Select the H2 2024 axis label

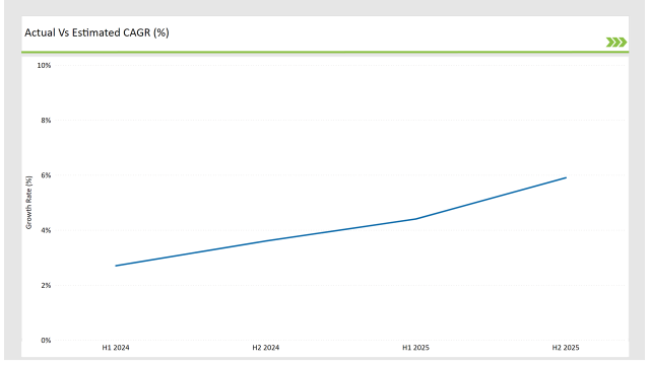coord(266,348)
